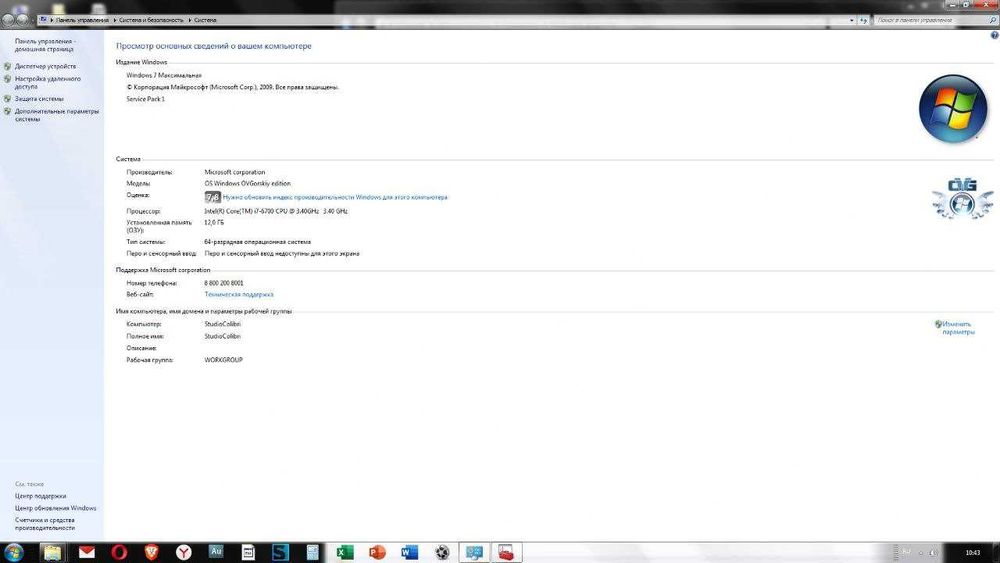The image size is (1000, 563).
Task: Click the taskbar clock showing 10:43
Action: (973, 553)
